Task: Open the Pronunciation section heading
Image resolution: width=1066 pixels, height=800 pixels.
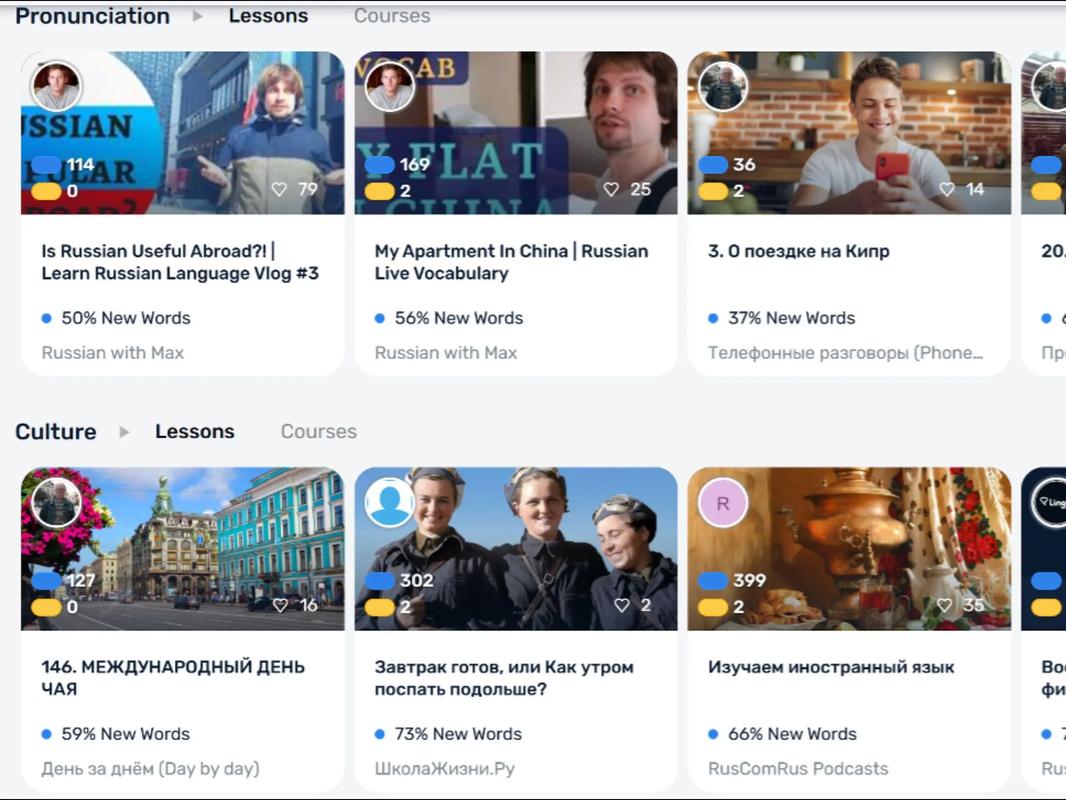Action: 92,16
